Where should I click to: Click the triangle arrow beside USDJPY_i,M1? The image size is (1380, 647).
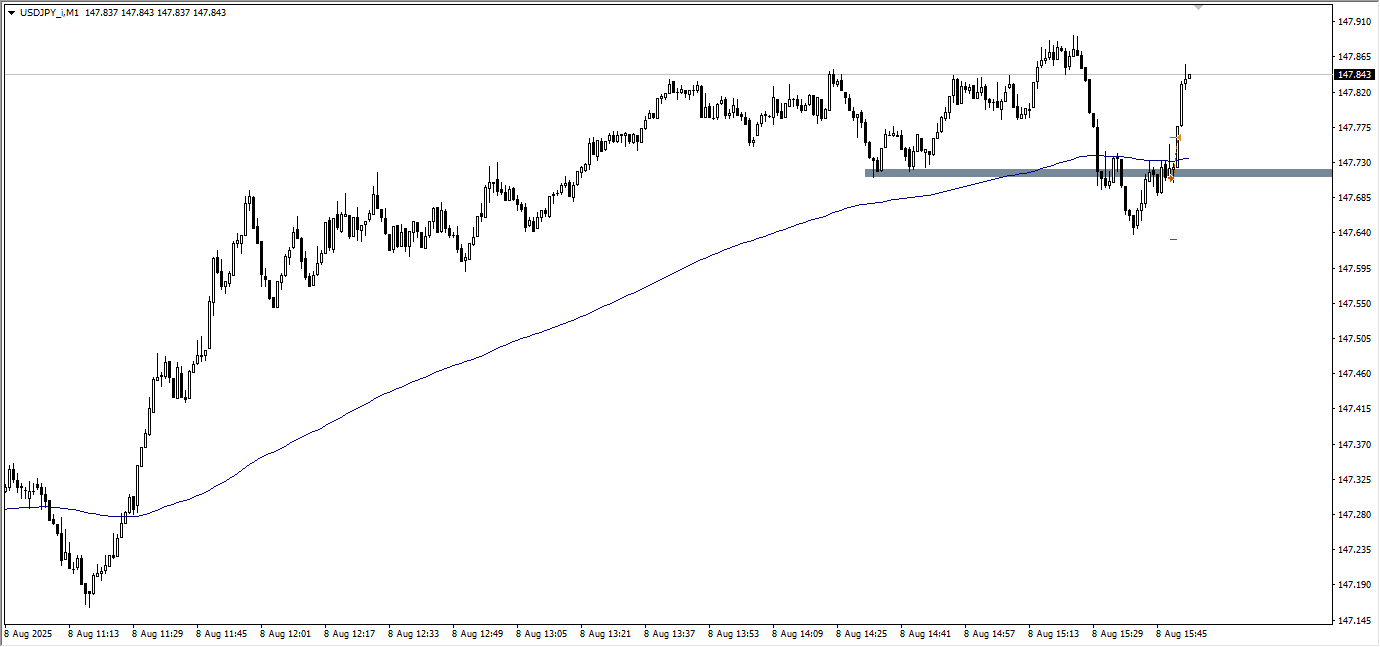pyautogui.click(x=11, y=13)
